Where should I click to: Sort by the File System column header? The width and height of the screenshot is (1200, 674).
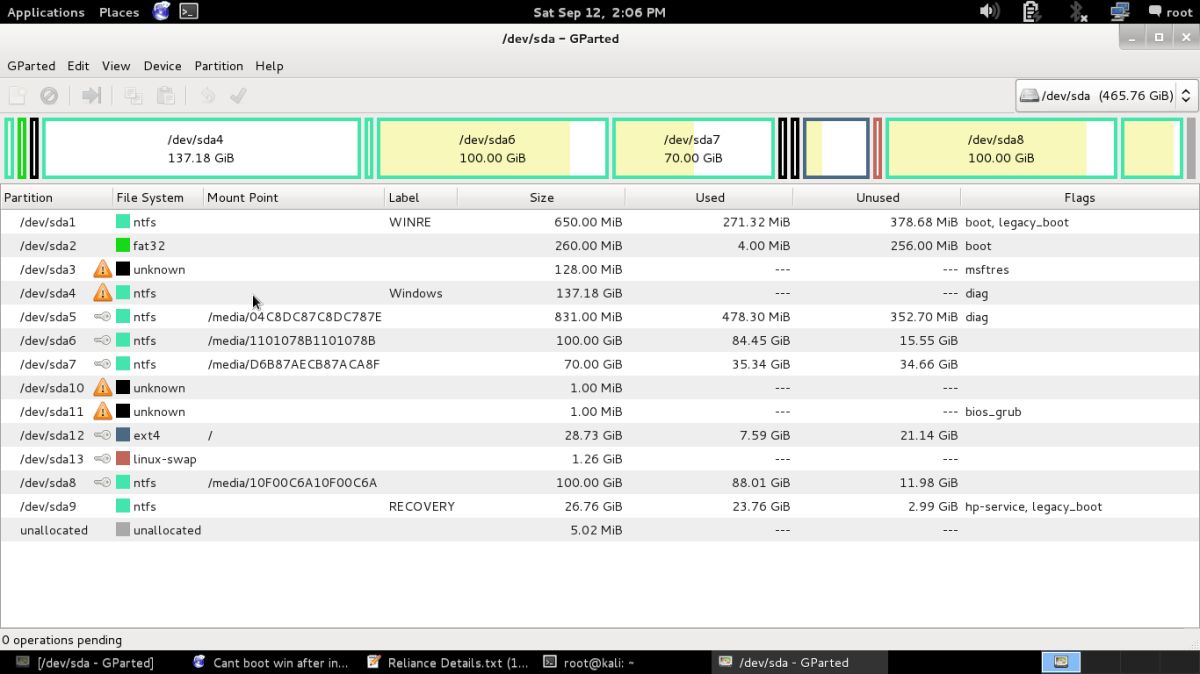click(158, 198)
